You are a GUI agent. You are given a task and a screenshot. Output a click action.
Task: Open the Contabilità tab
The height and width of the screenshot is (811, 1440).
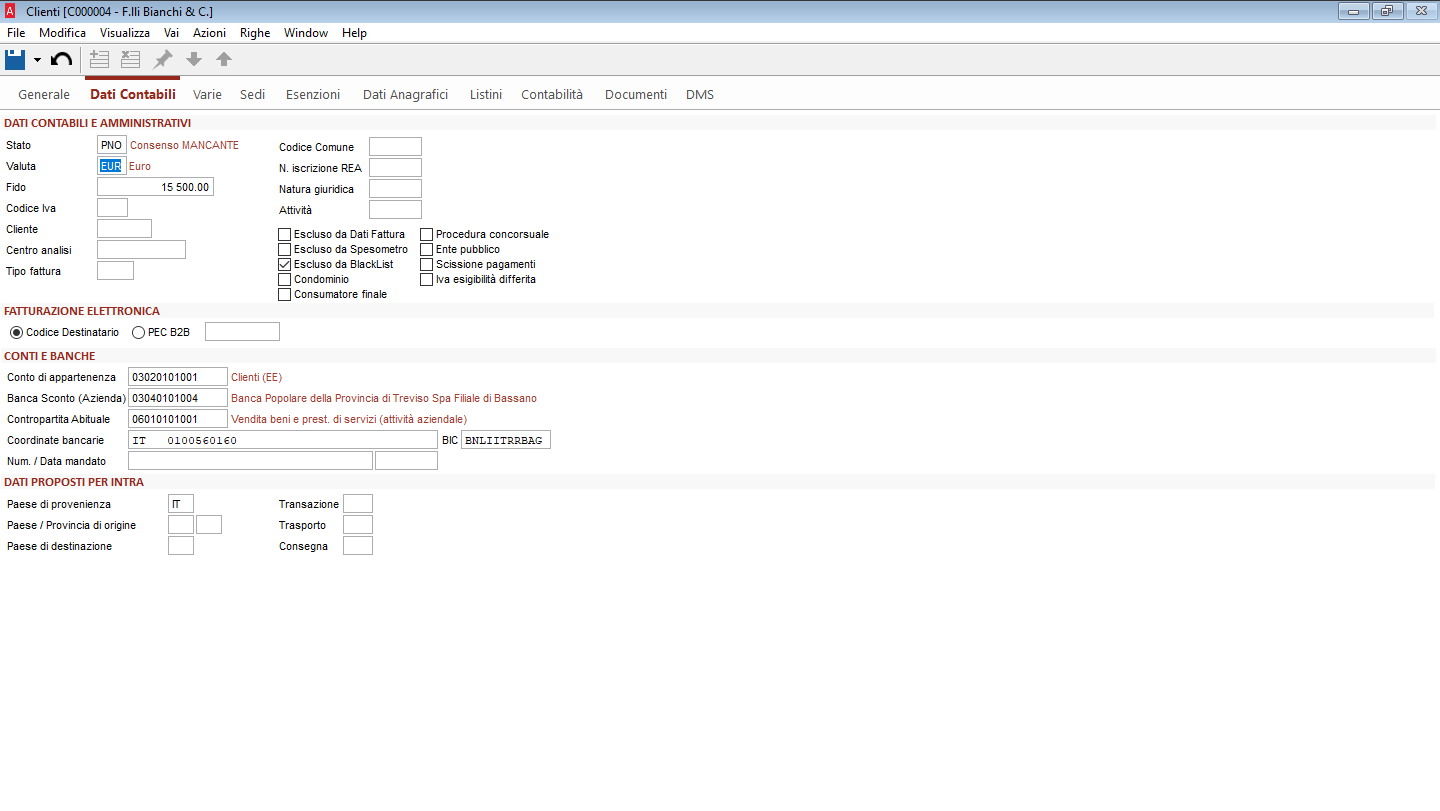click(552, 94)
